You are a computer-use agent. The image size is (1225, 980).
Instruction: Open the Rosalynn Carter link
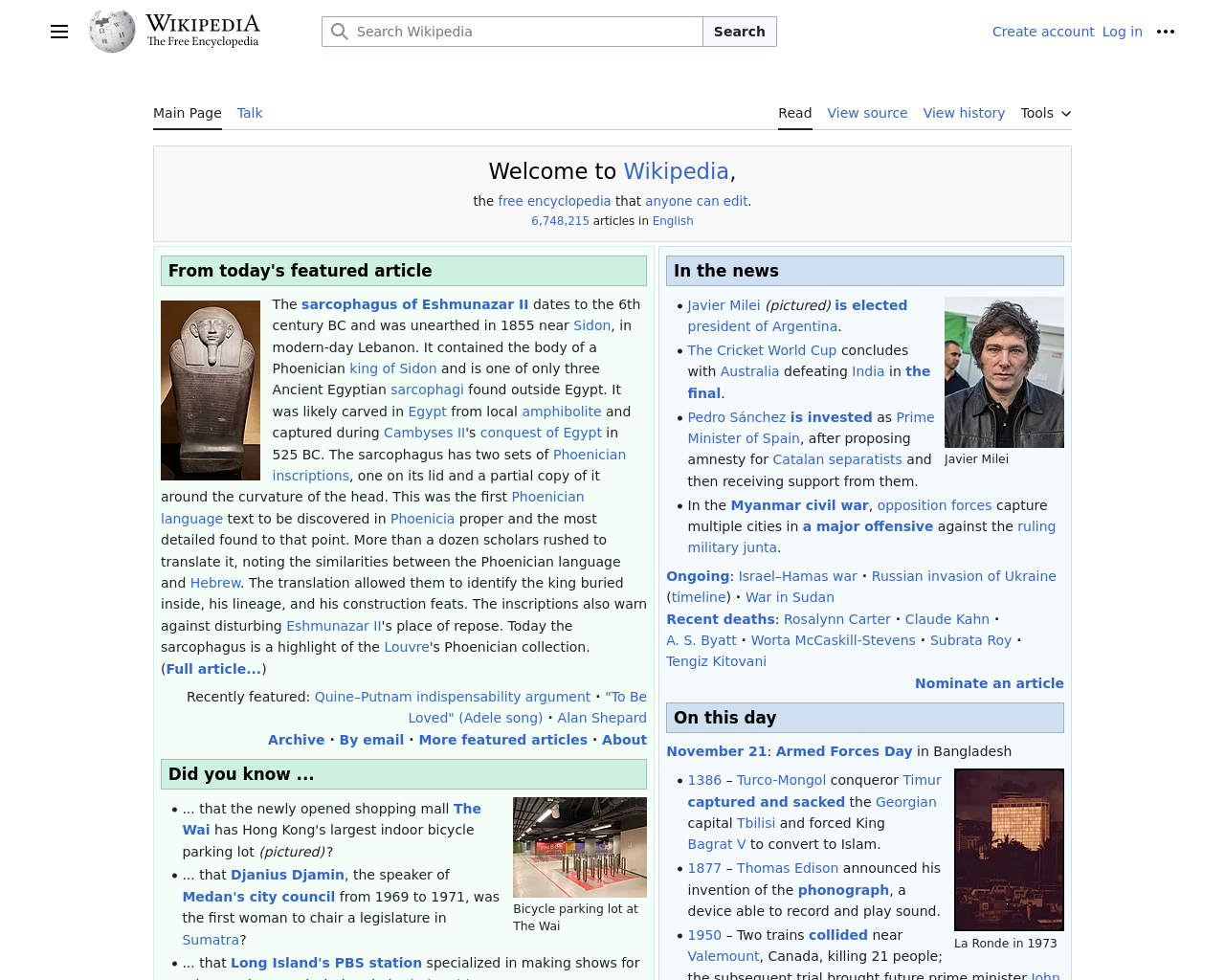point(837,619)
